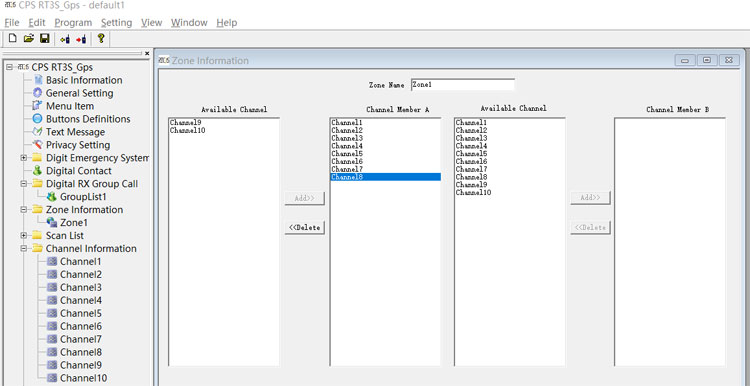This screenshot has width=750, height=386.
Task: Open General Setting in the tree
Action: click(x=79, y=93)
